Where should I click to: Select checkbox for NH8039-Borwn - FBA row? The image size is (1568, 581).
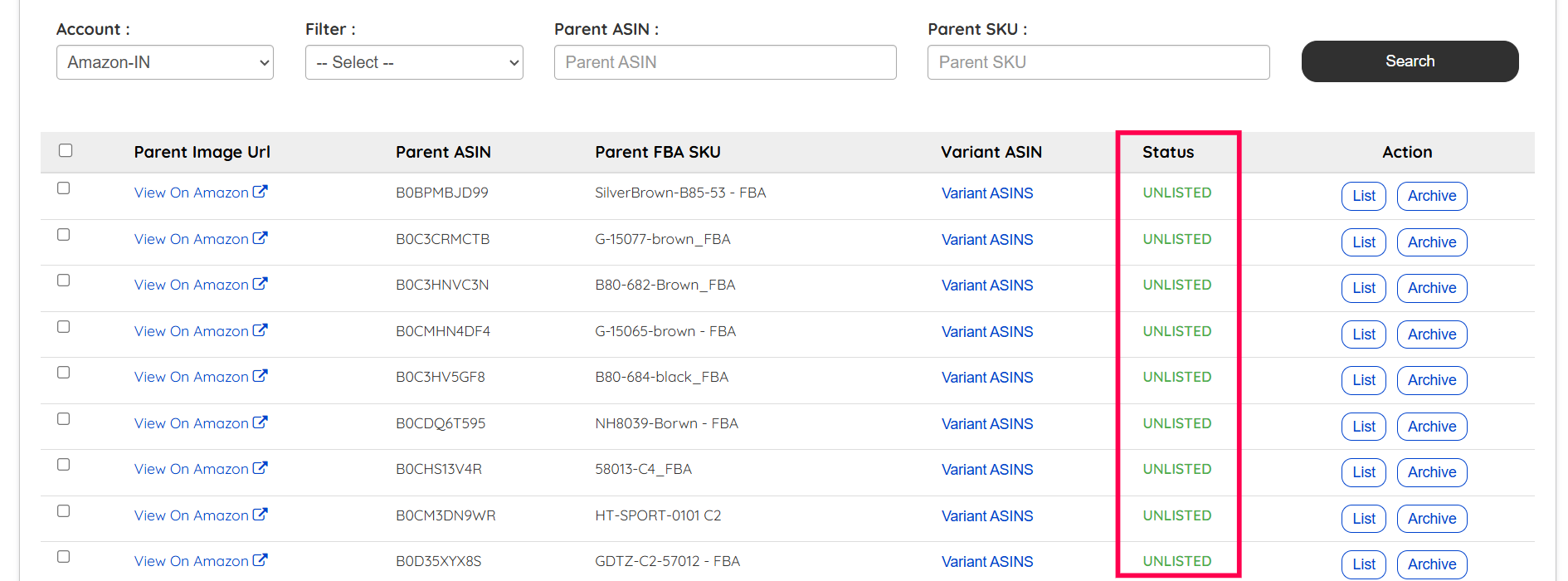[x=63, y=419]
